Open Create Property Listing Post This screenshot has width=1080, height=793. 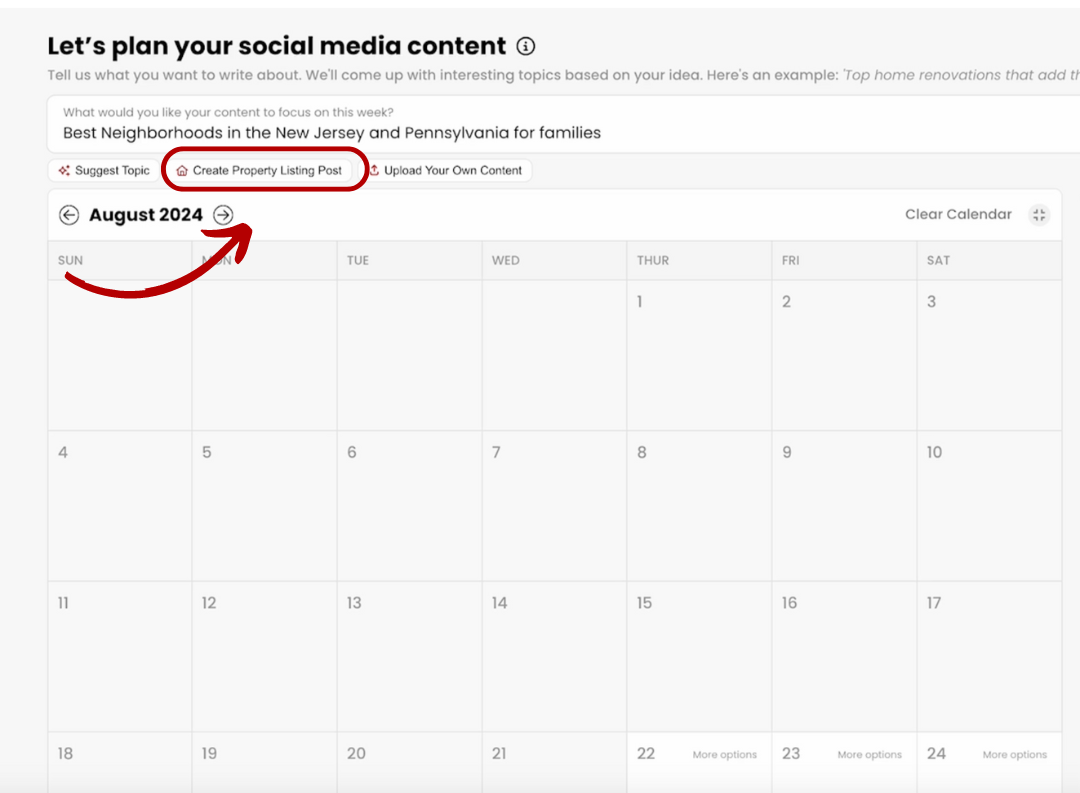point(260,170)
